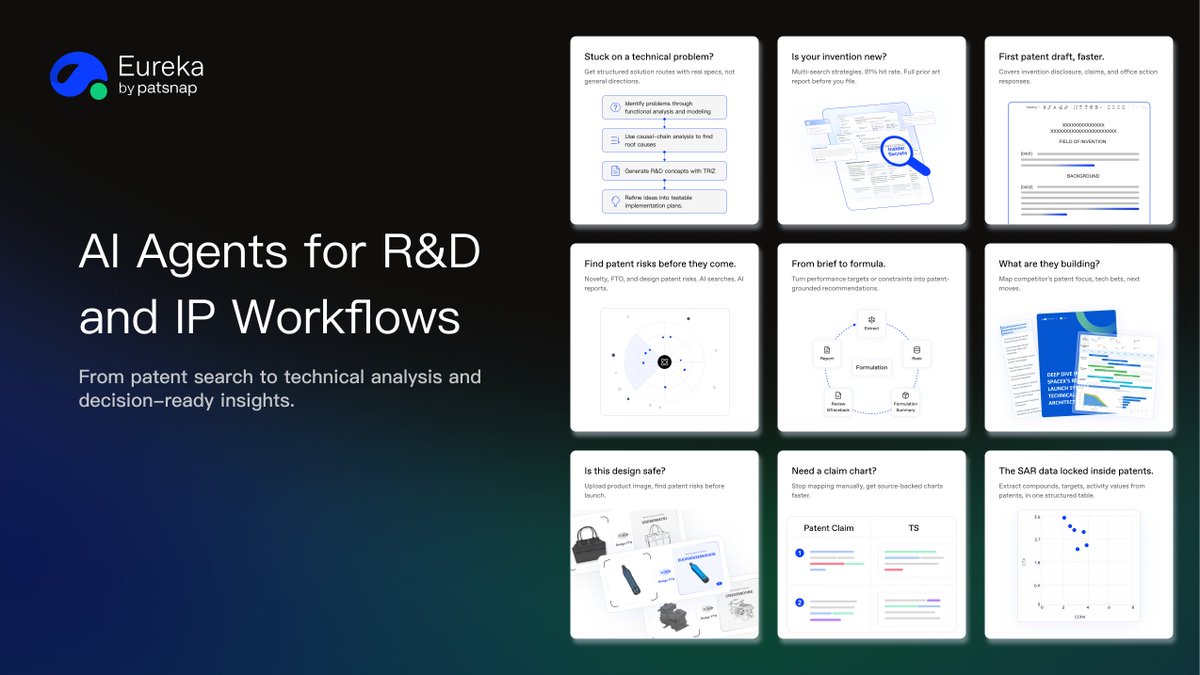Image resolution: width=1200 pixels, height=675 pixels.
Task: Click the Eureka by Patsnap logo
Action: coord(127,76)
